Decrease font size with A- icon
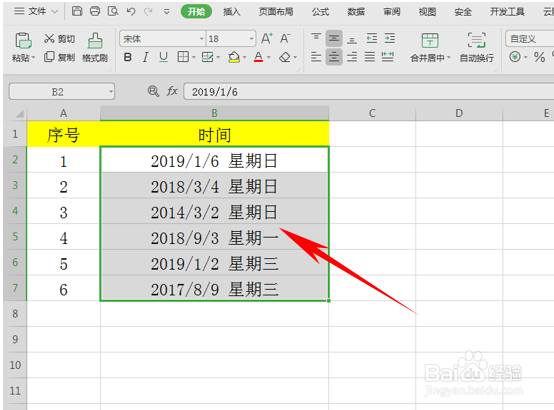Image resolution: width=554 pixels, height=410 pixels. (285, 38)
